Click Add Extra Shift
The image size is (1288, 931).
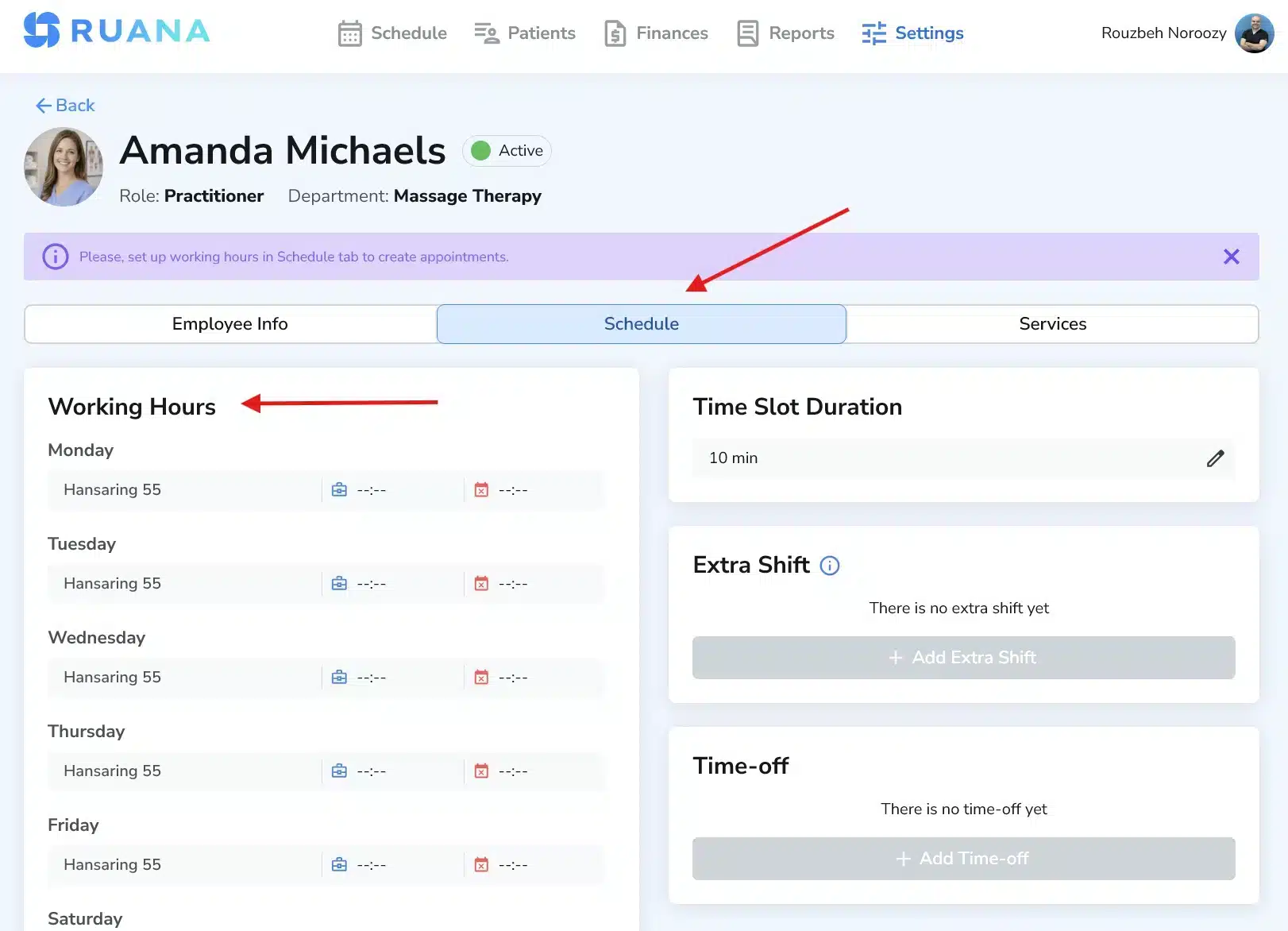tap(962, 657)
